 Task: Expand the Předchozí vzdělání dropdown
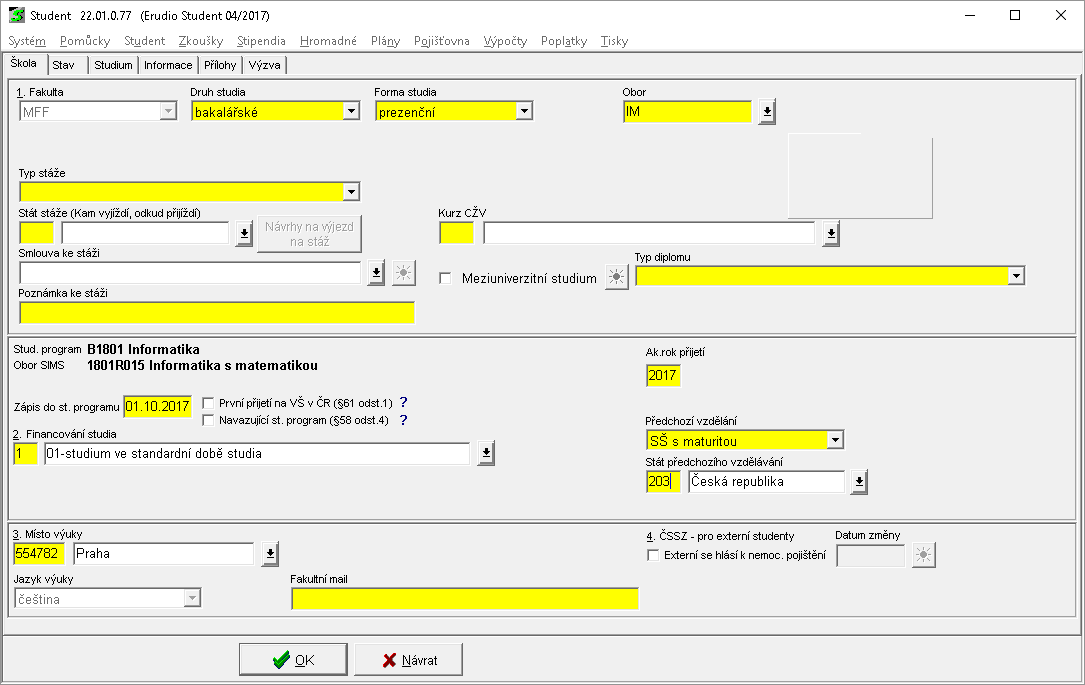coord(835,440)
